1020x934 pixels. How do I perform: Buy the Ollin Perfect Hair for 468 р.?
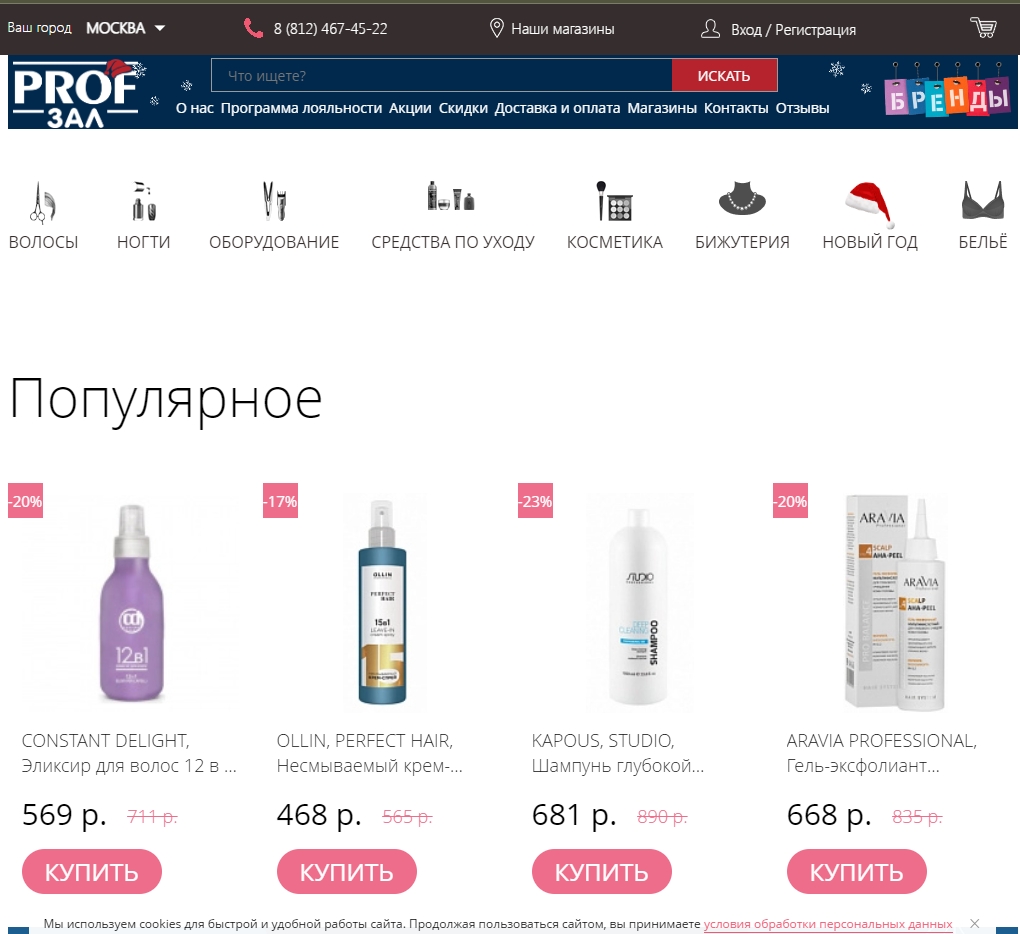(x=347, y=872)
